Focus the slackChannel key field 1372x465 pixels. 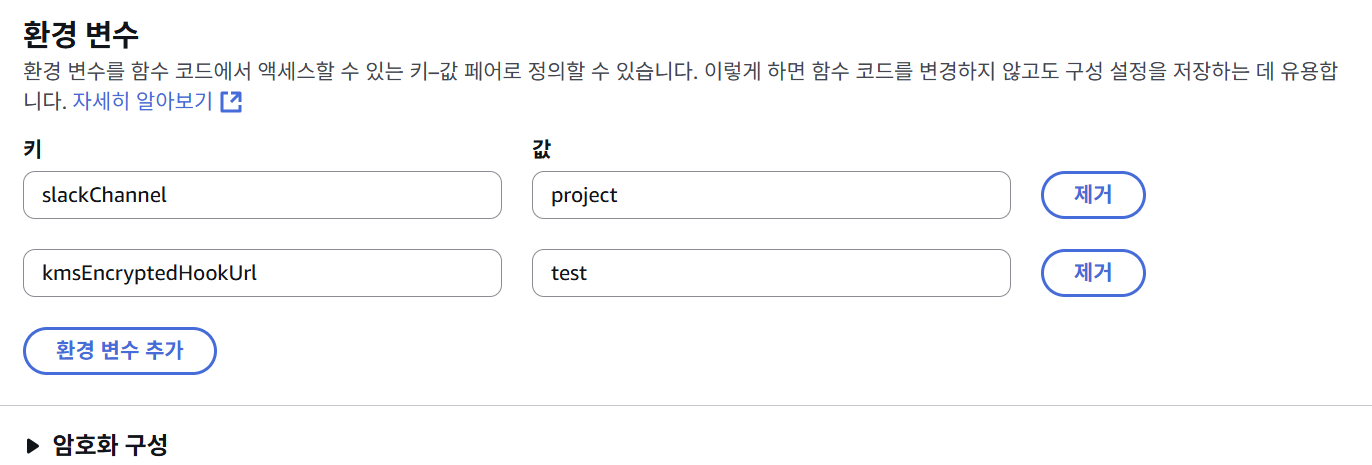261,195
